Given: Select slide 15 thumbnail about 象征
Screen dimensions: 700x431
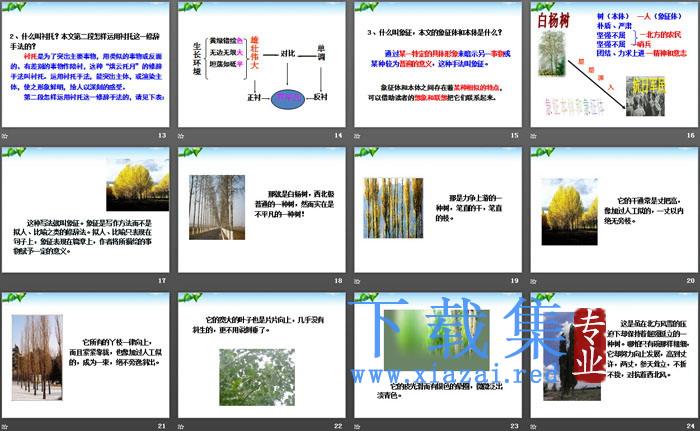Looking at the screenshot, I should tap(438, 64).
